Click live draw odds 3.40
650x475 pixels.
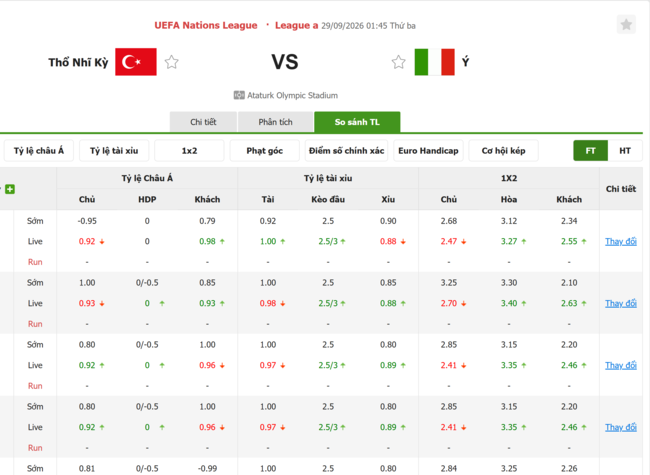(x=509, y=303)
